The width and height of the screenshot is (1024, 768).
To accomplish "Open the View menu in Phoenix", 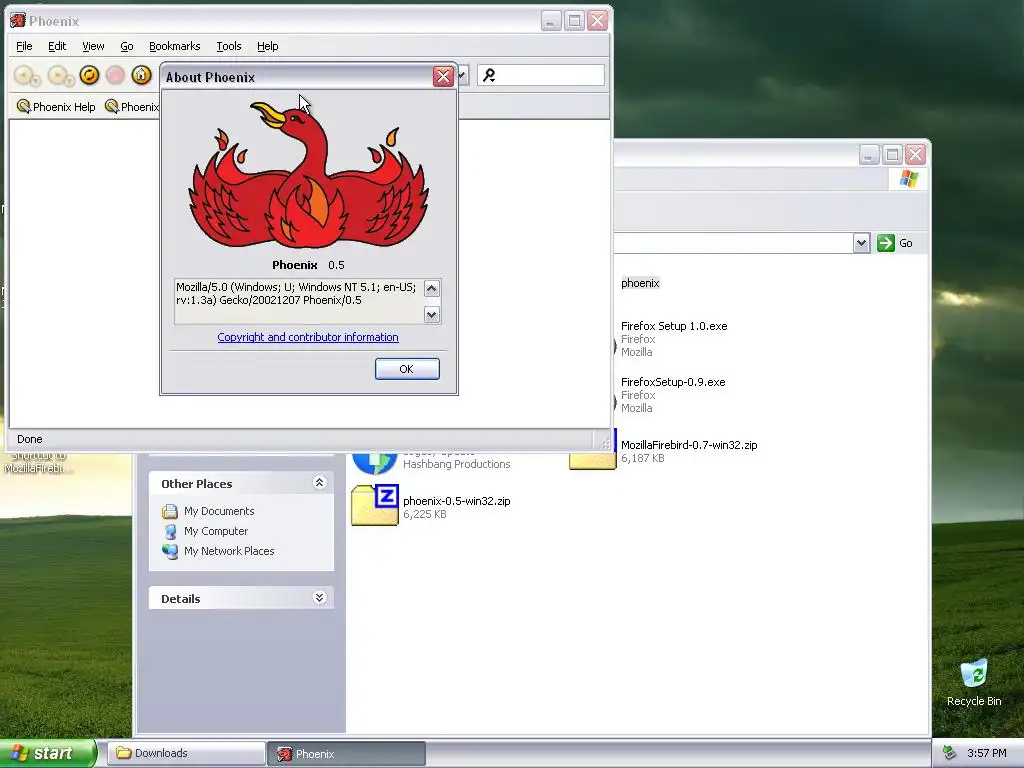I will click(93, 46).
